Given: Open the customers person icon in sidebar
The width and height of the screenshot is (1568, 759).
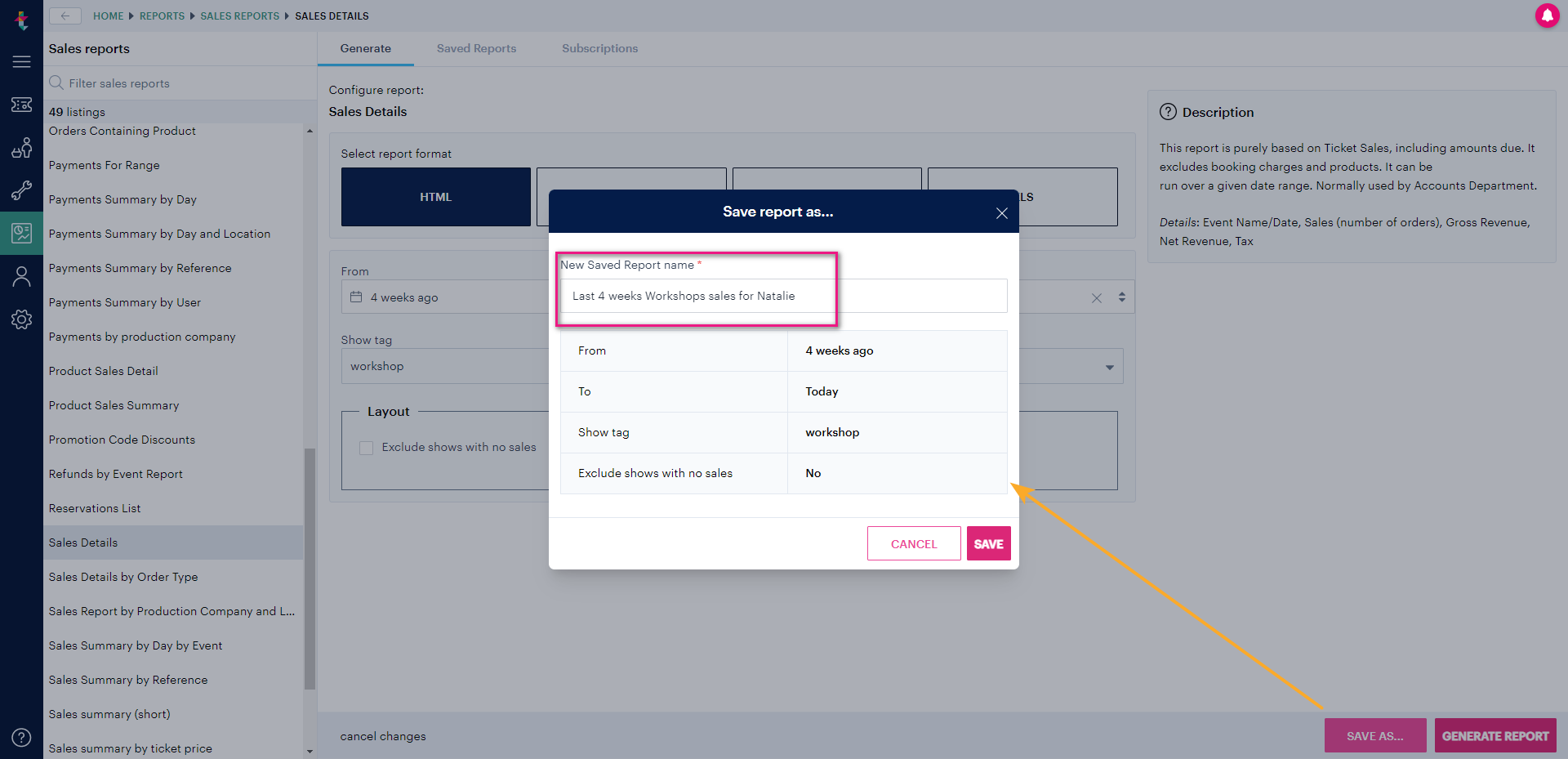Looking at the screenshot, I should pyautogui.click(x=21, y=277).
